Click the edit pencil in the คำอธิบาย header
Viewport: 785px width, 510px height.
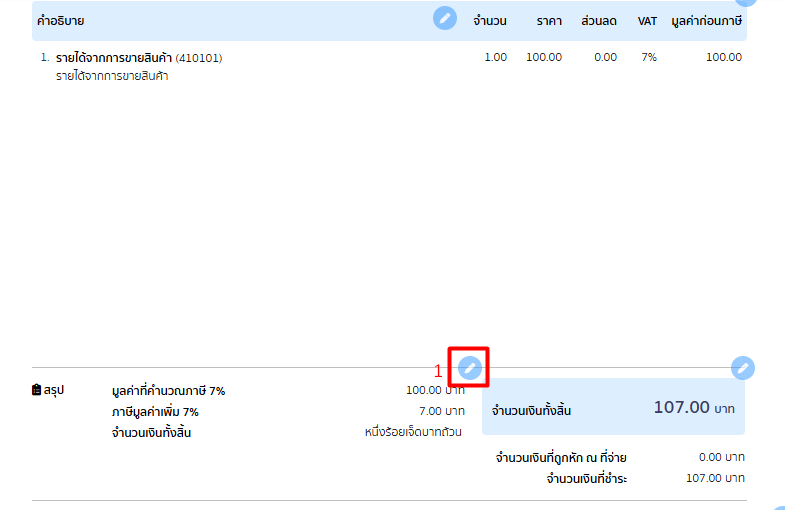445,19
